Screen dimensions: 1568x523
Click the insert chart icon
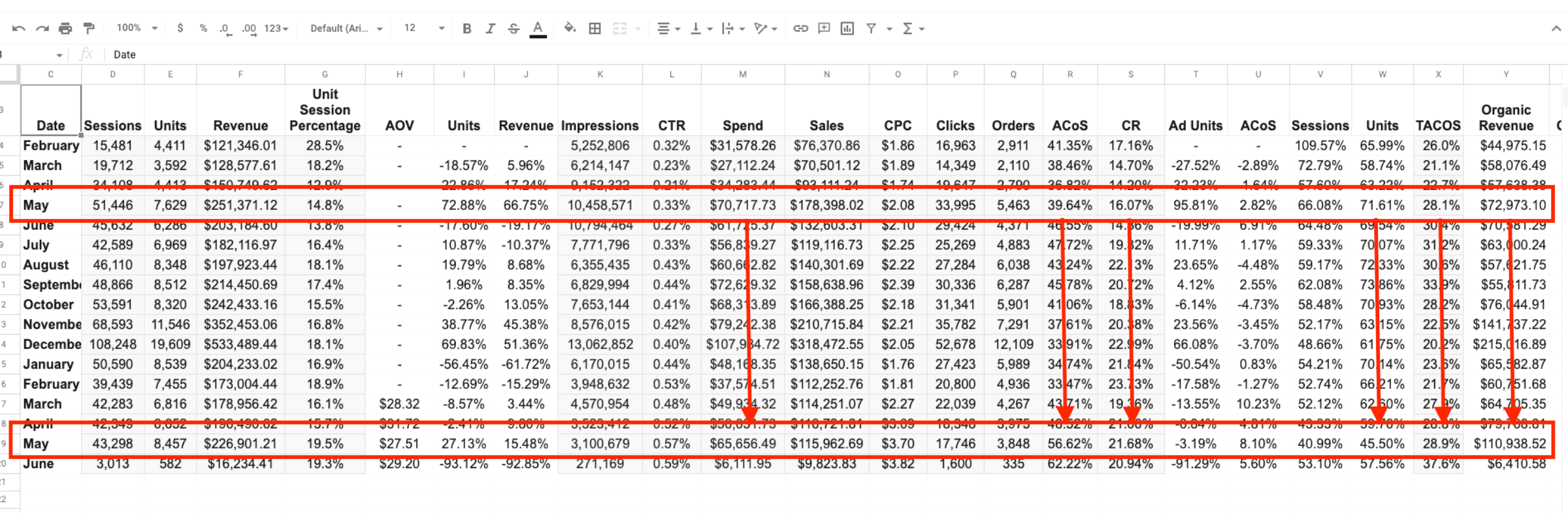click(847, 29)
